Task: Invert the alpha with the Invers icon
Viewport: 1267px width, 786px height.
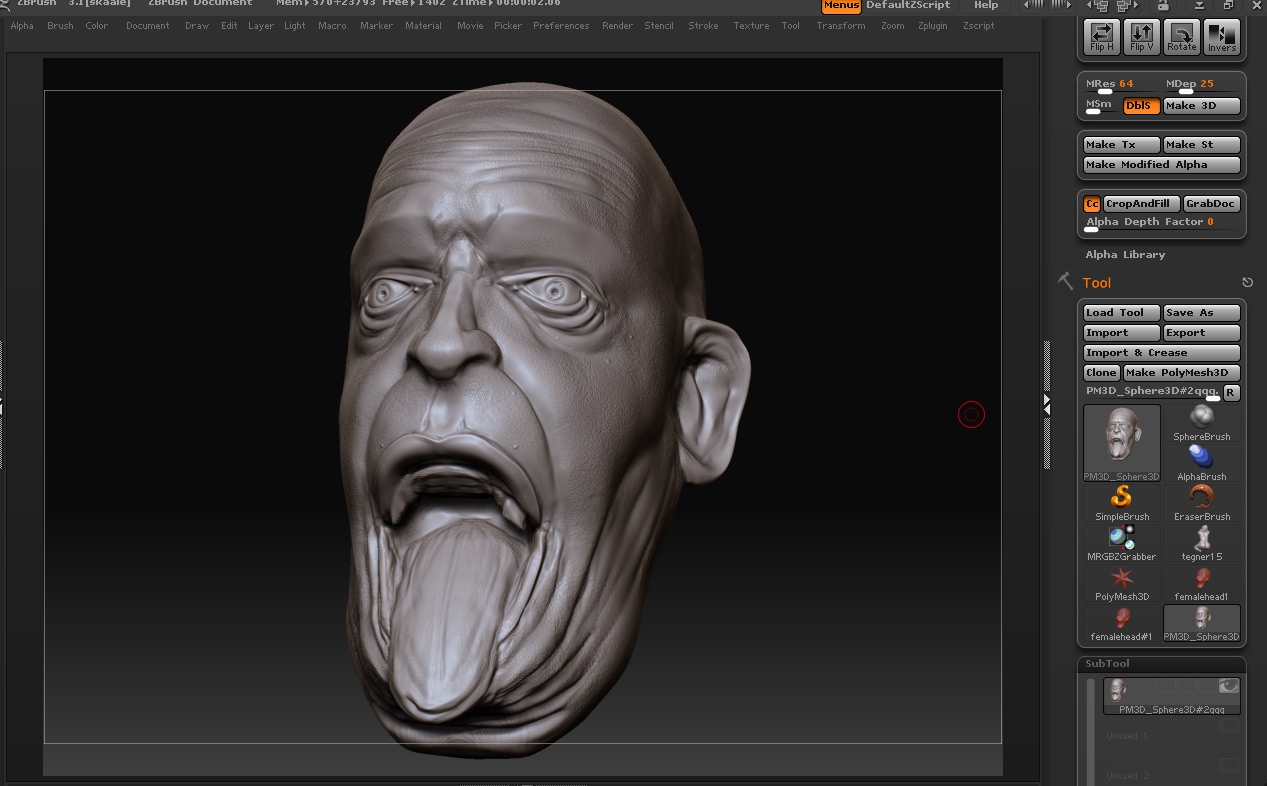Action: (1222, 37)
